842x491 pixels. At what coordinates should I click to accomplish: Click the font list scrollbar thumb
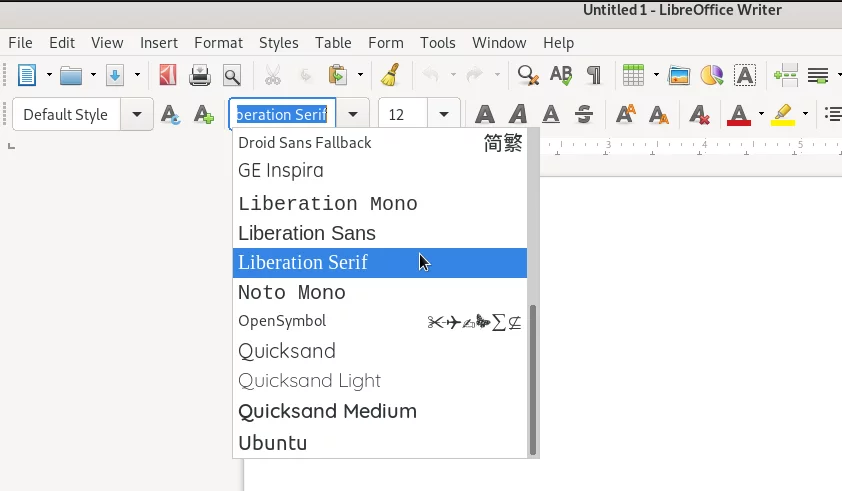(x=533, y=380)
